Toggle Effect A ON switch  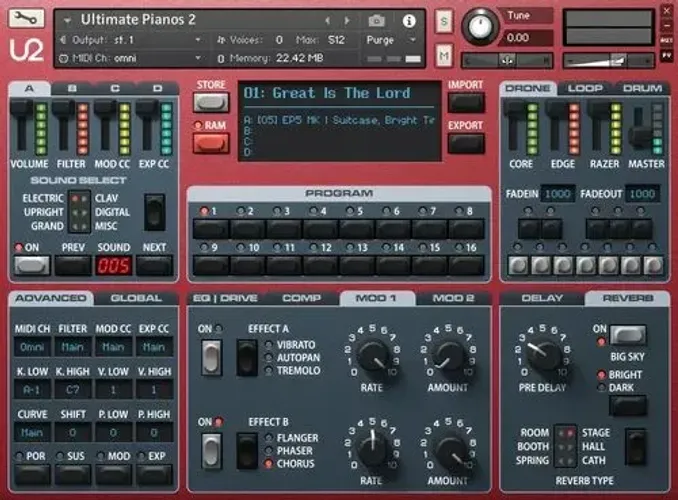click(x=211, y=358)
